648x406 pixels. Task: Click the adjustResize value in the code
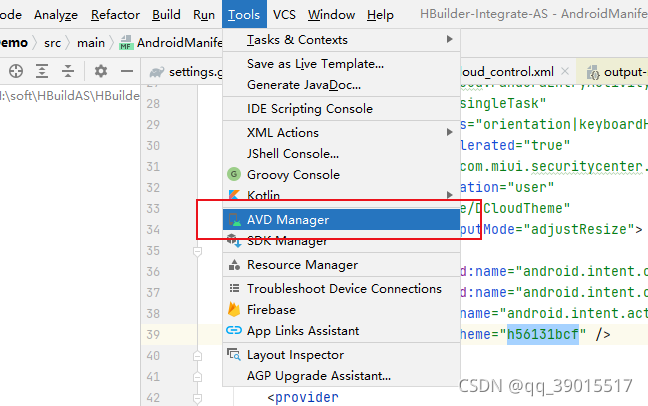579,229
